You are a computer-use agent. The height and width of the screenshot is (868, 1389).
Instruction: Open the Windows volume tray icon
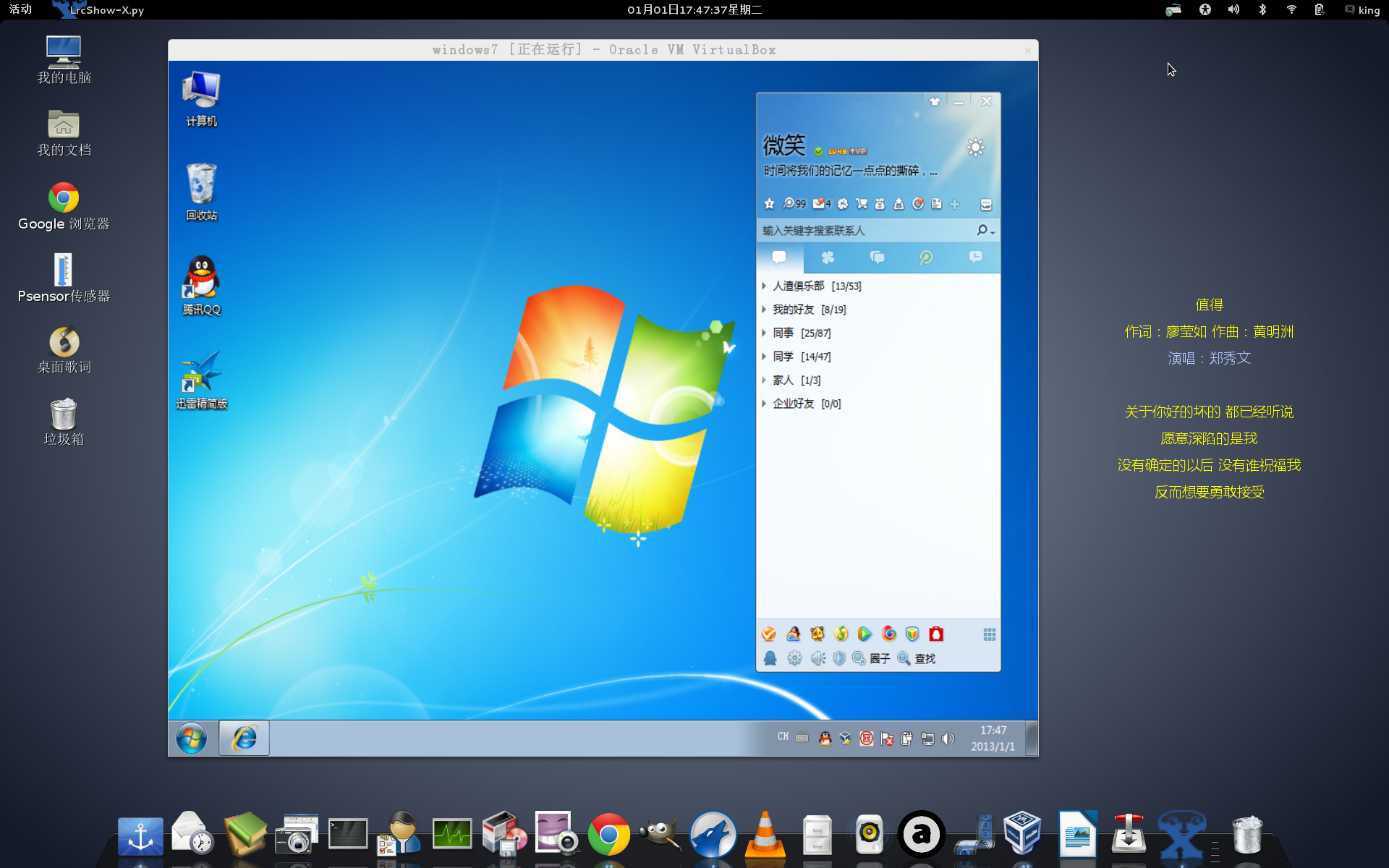(948, 739)
